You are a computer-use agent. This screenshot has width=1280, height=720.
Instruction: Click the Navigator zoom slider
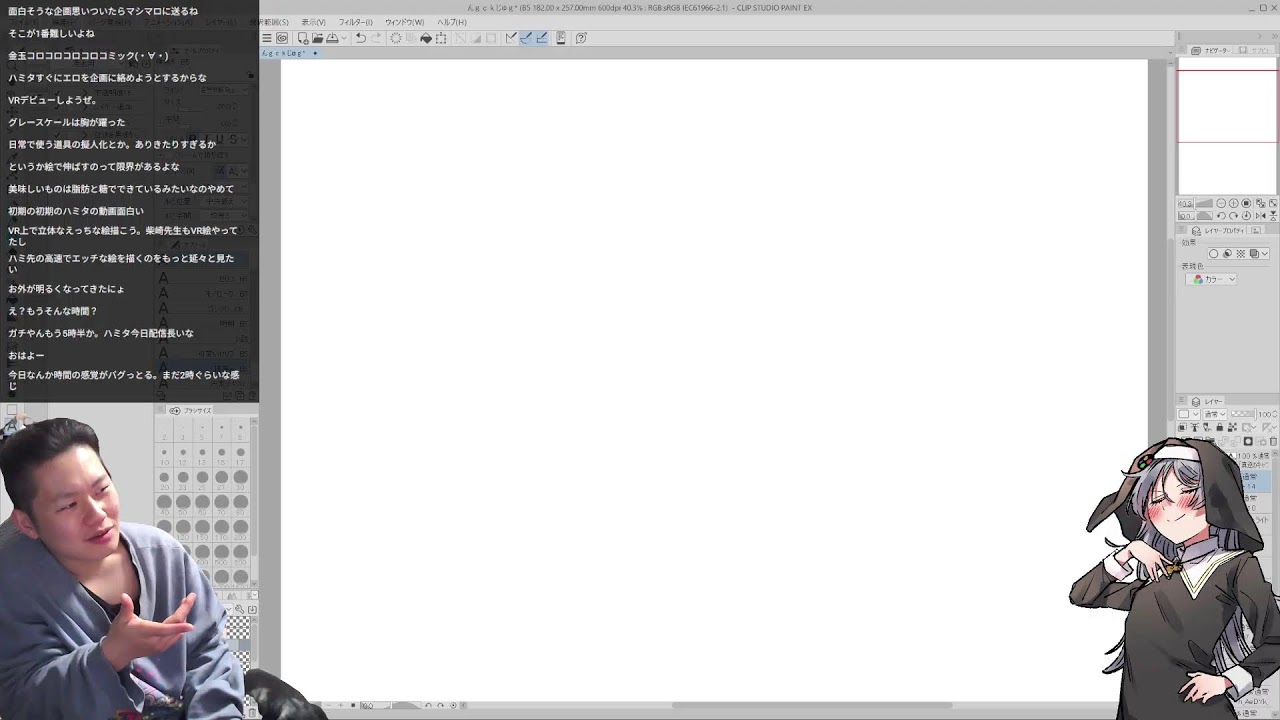coord(1204,203)
